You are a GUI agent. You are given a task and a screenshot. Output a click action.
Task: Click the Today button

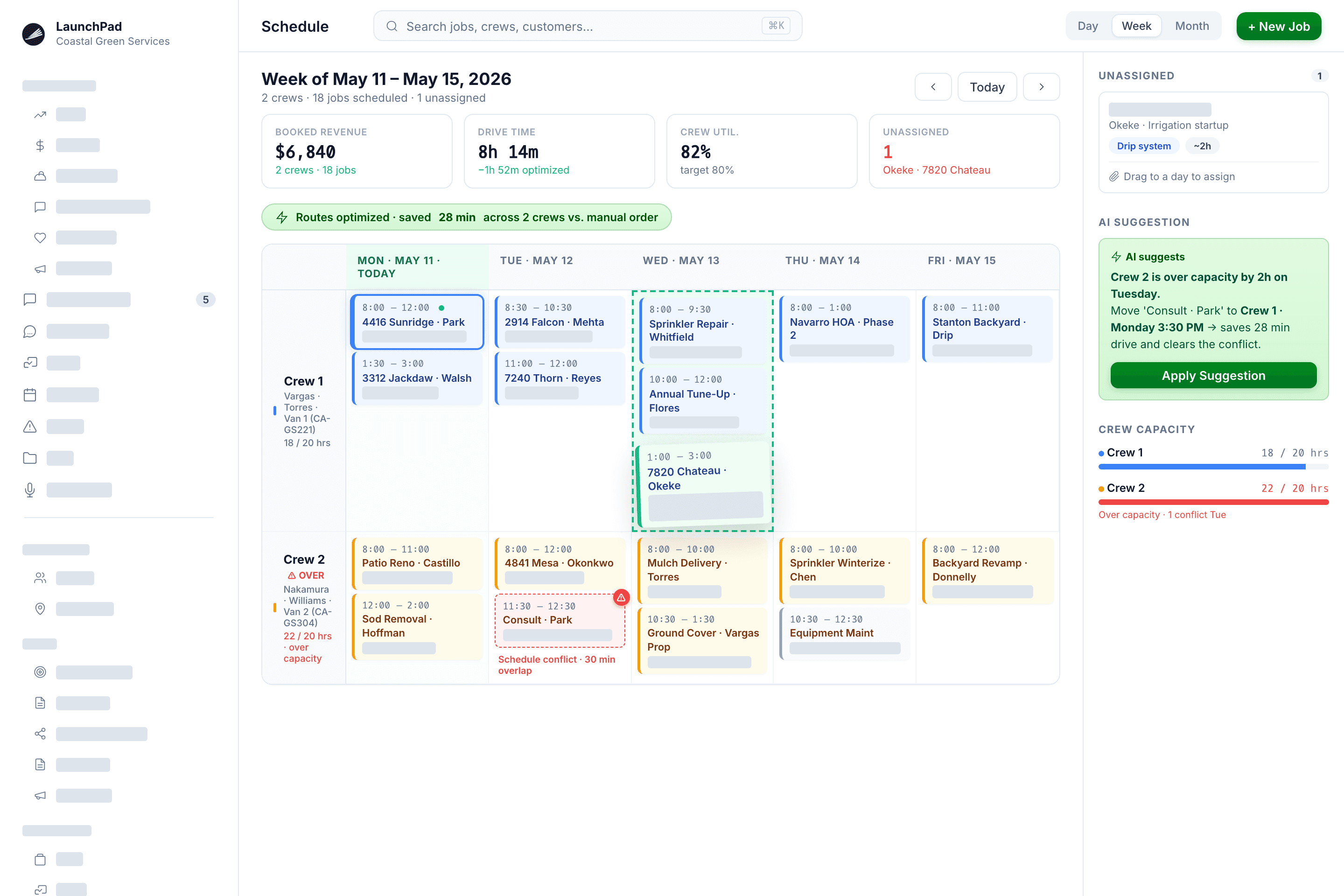coord(987,87)
